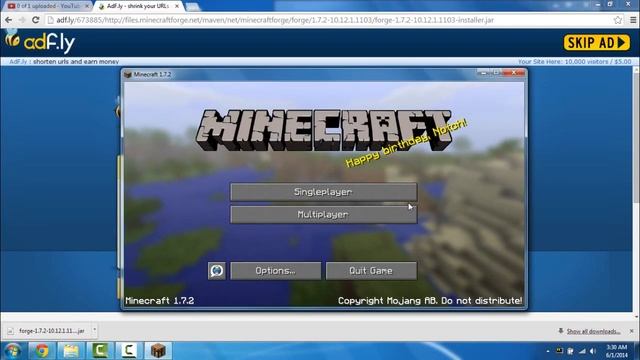Expand the forge download options arrow
The height and width of the screenshot is (360, 640).
click(94, 330)
